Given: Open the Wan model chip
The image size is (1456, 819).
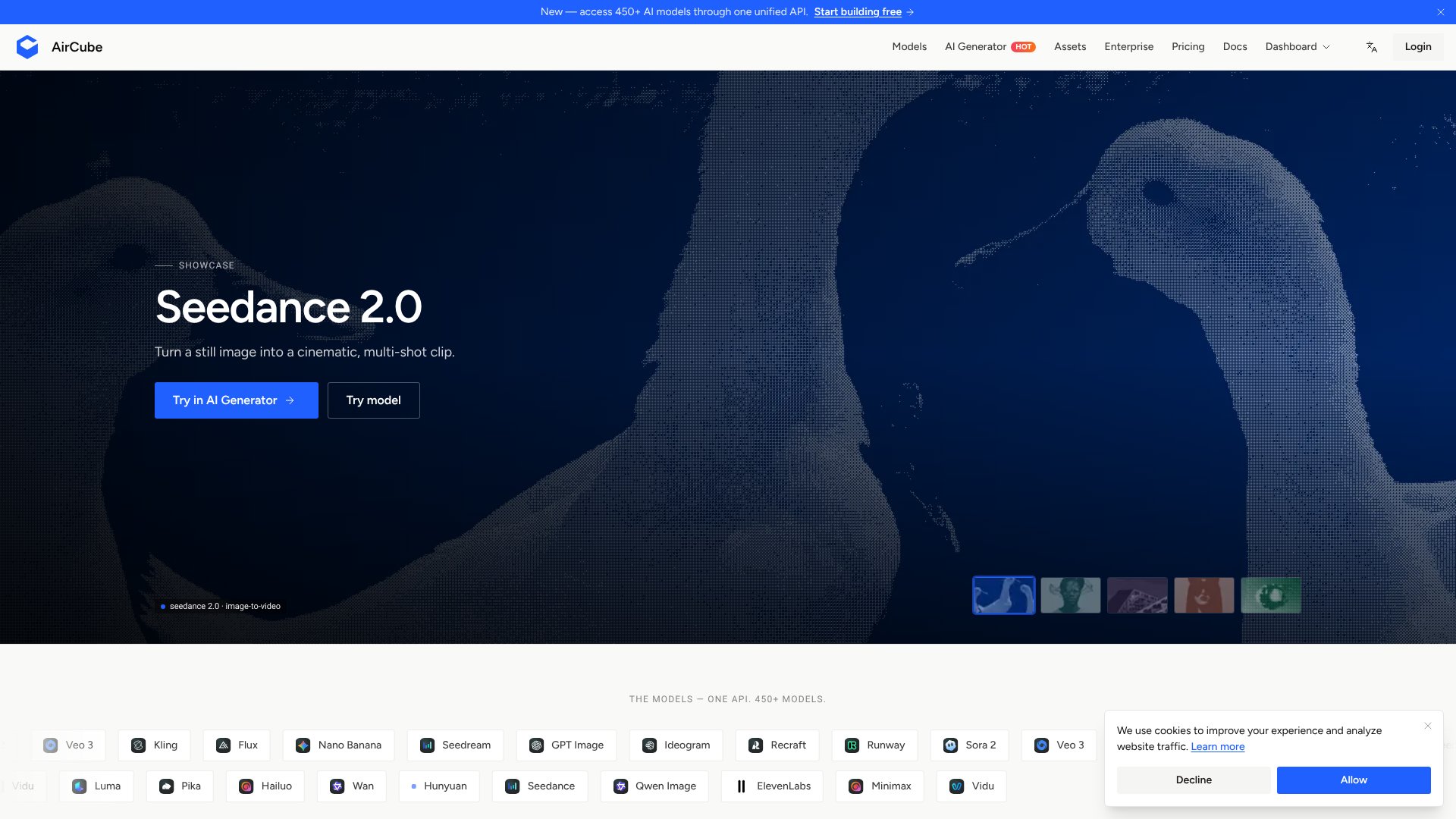Looking at the screenshot, I should click(352, 786).
